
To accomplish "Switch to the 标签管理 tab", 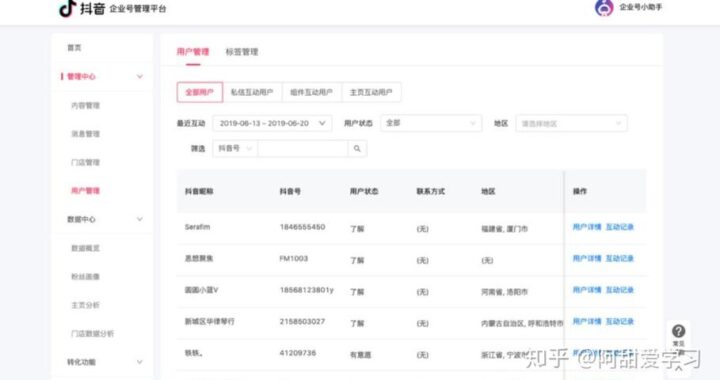I will (242, 52).
